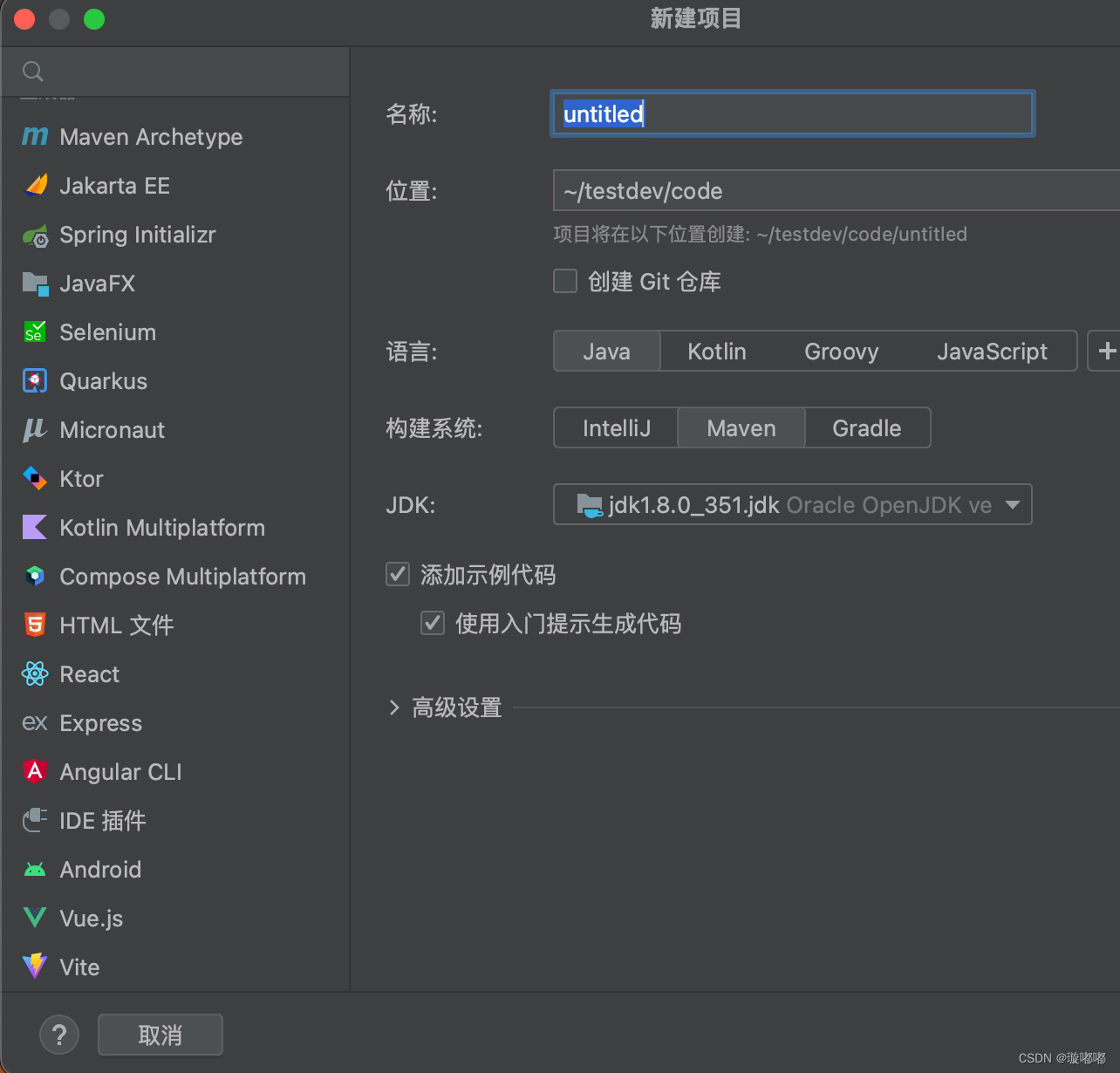Expand the advanced settings section
This screenshot has height=1073, width=1120.
point(394,707)
